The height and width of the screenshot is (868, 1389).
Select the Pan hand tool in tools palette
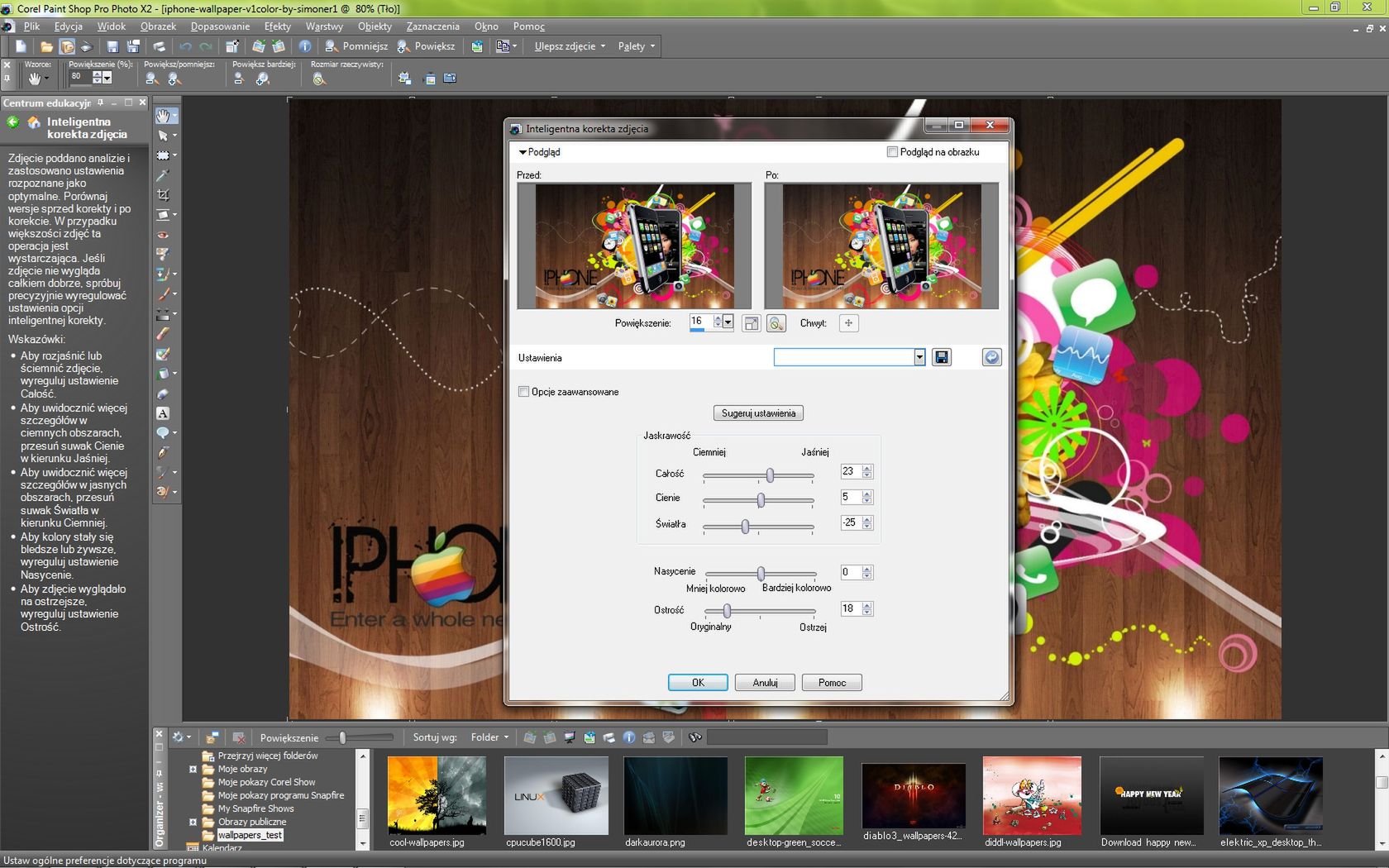(164, 116)
